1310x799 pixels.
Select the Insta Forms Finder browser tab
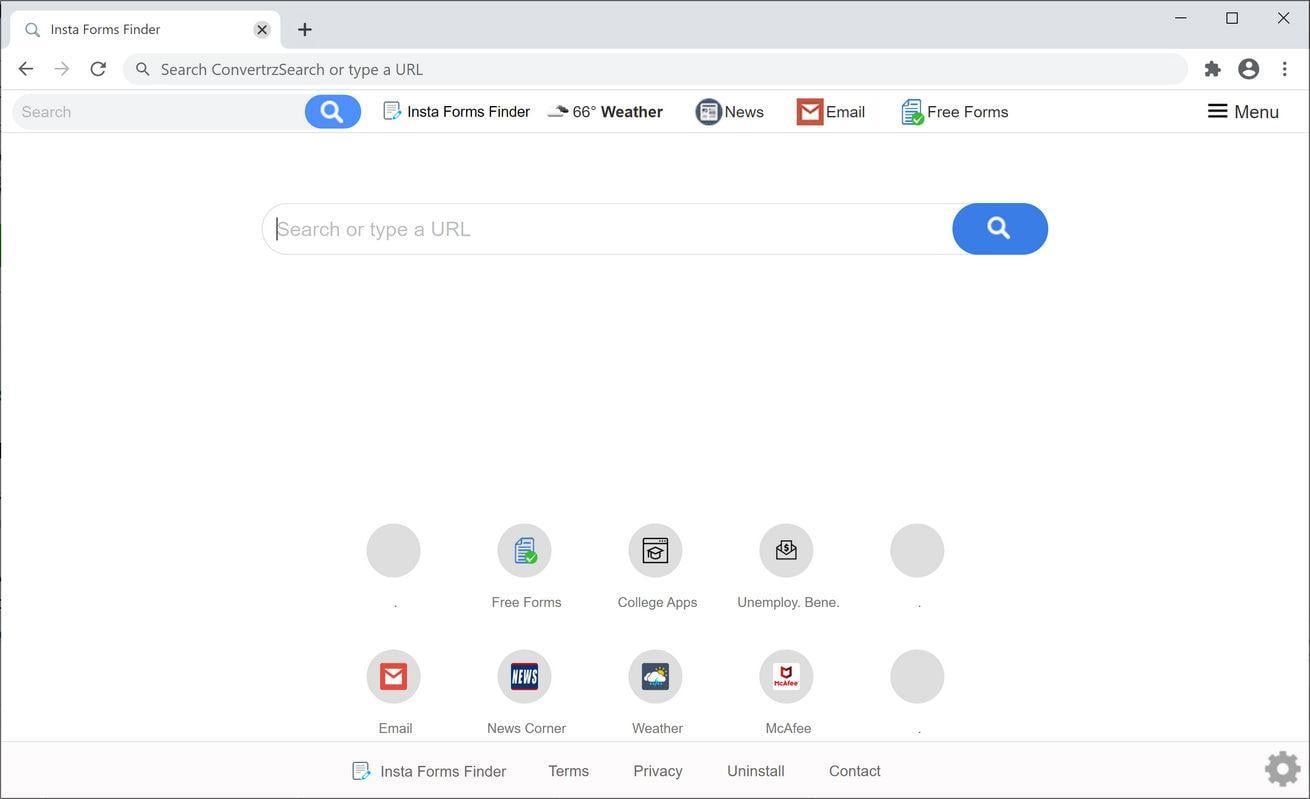(146, 30)
